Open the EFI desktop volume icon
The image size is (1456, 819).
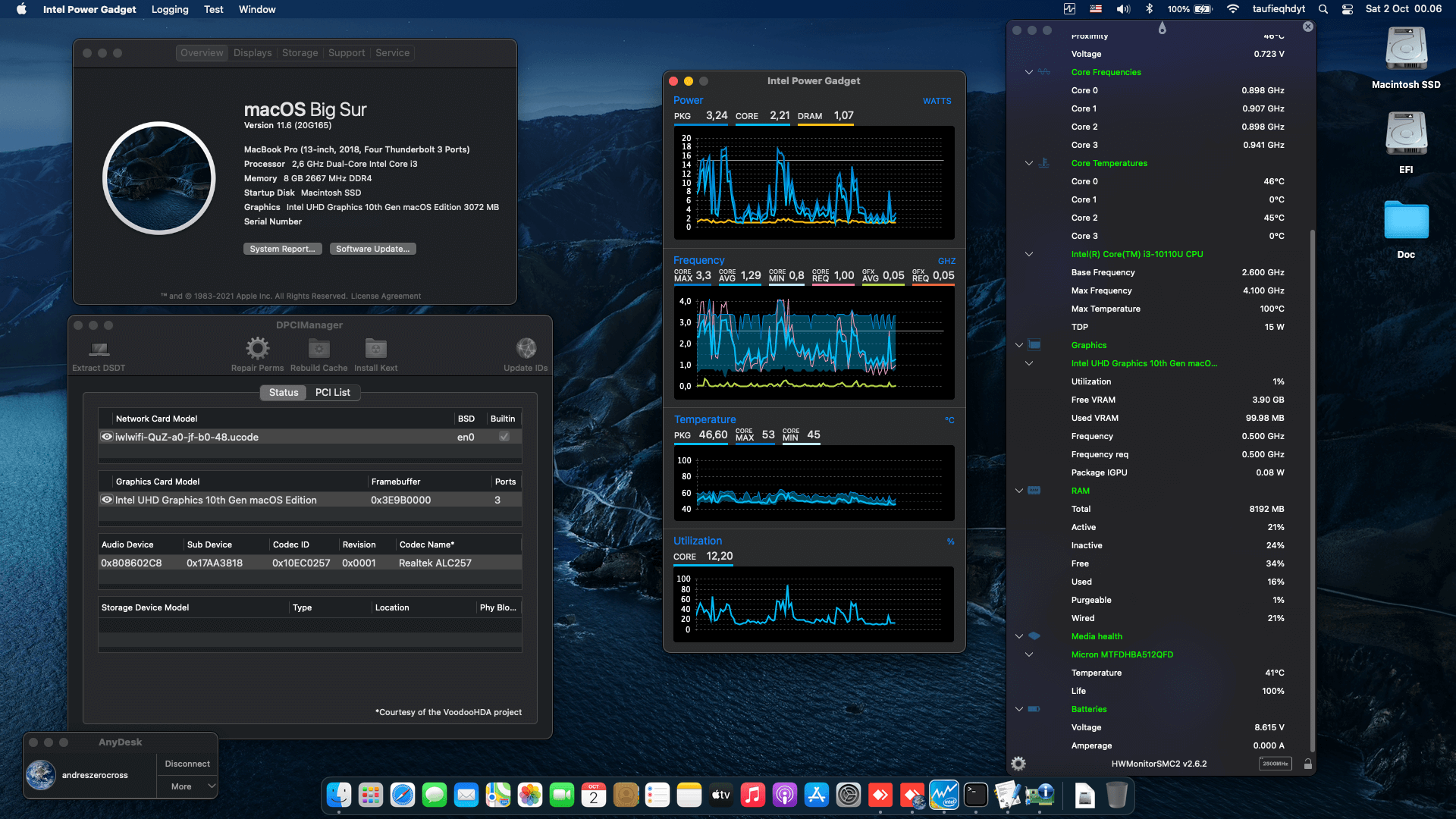tap(1406, 134)
